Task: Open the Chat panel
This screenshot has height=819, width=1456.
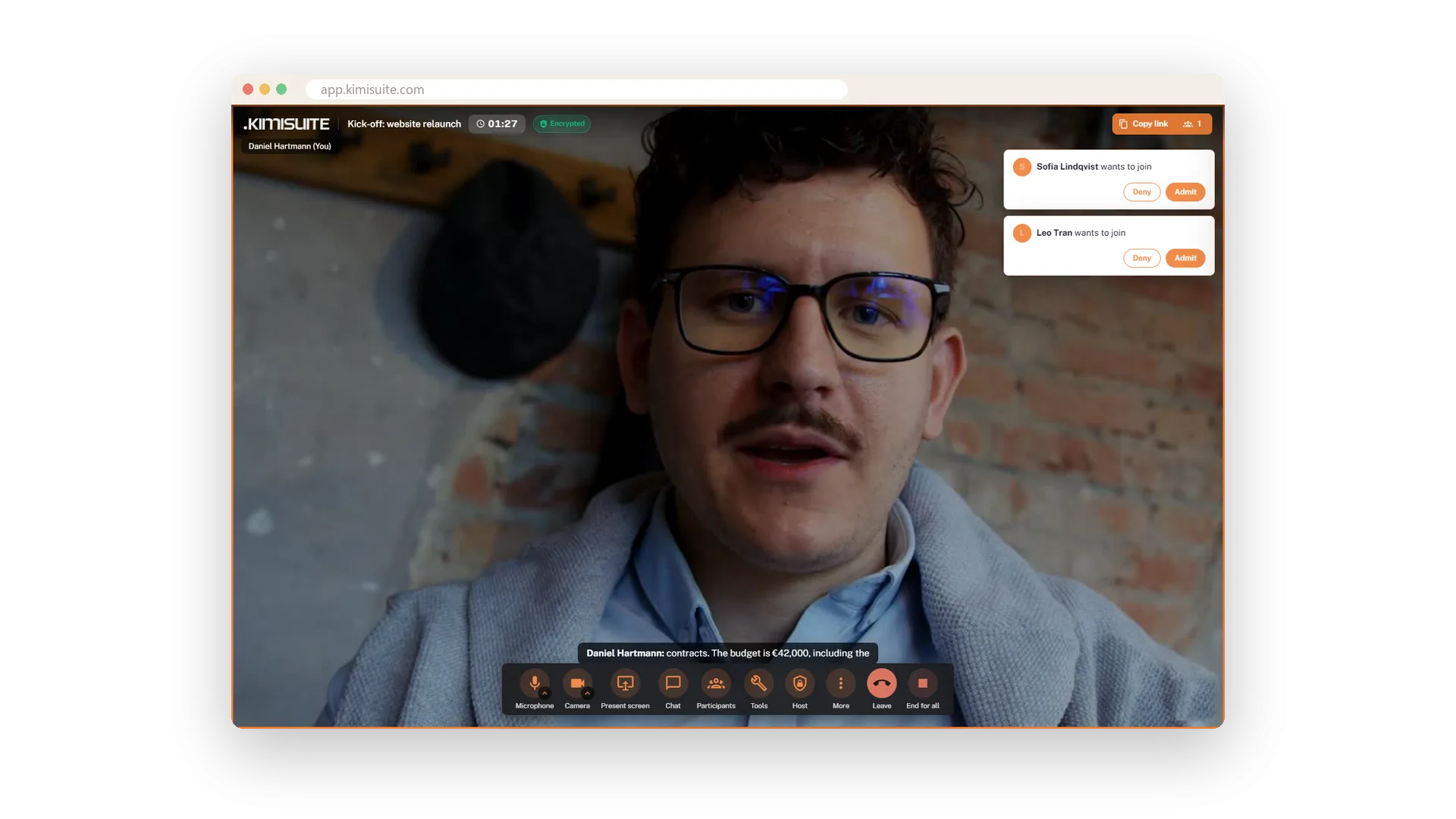Action: coord(673,682)
